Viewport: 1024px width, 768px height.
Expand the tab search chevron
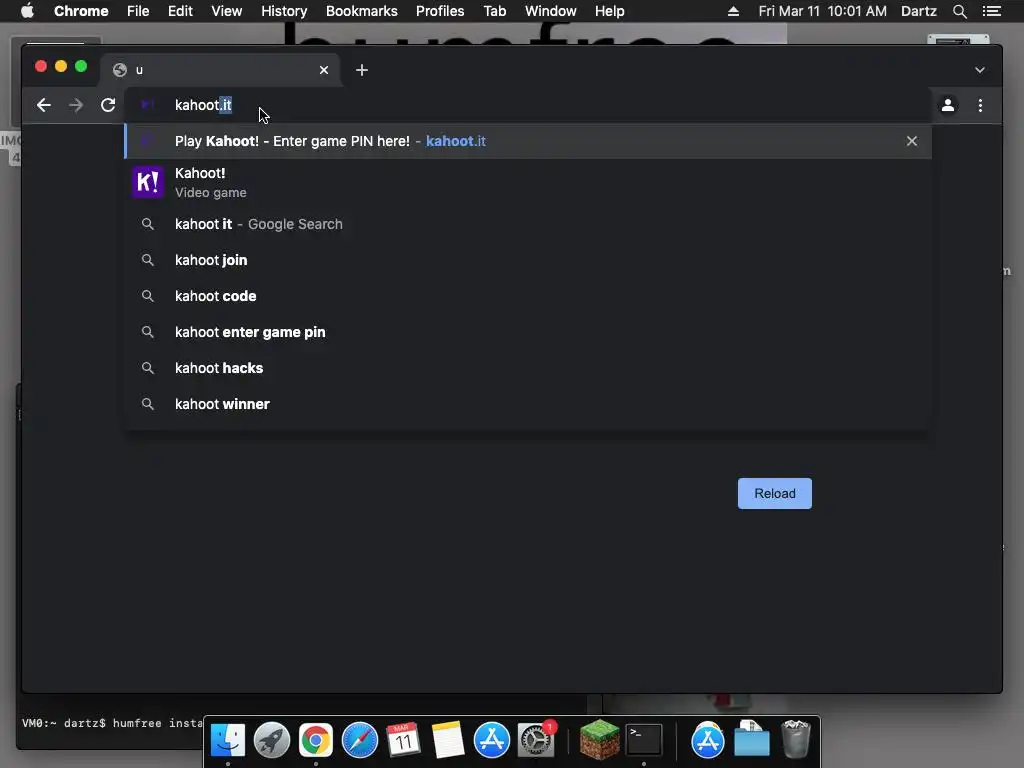click(x=980, y=70)
